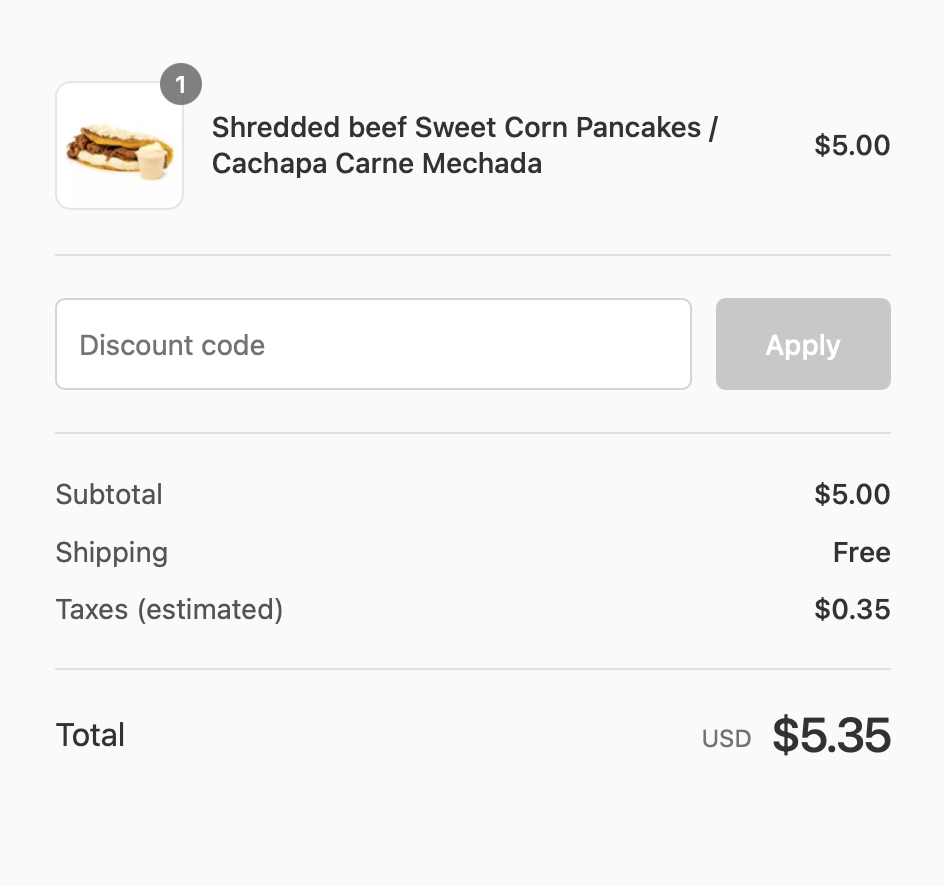Viewport: 944px width, 886px height.
Task: Click the $5.00 subtotal amount
Action: click(x=852, y=495)
